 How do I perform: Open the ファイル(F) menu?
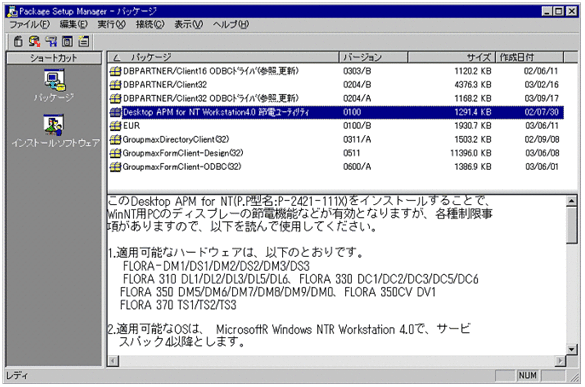(x=29, y=25)
